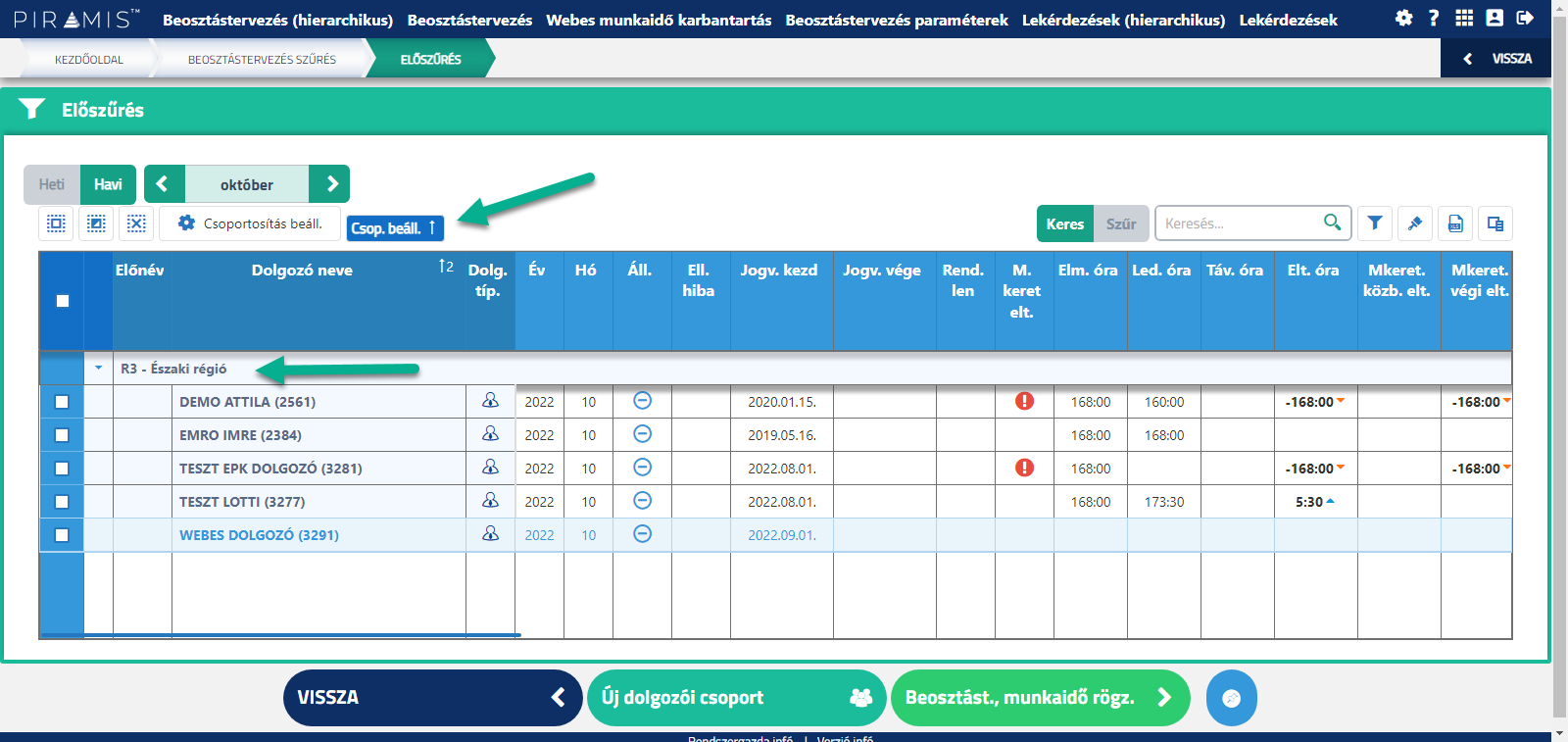
Task: Click the invert selection toolbar icon
Action: 96,223
